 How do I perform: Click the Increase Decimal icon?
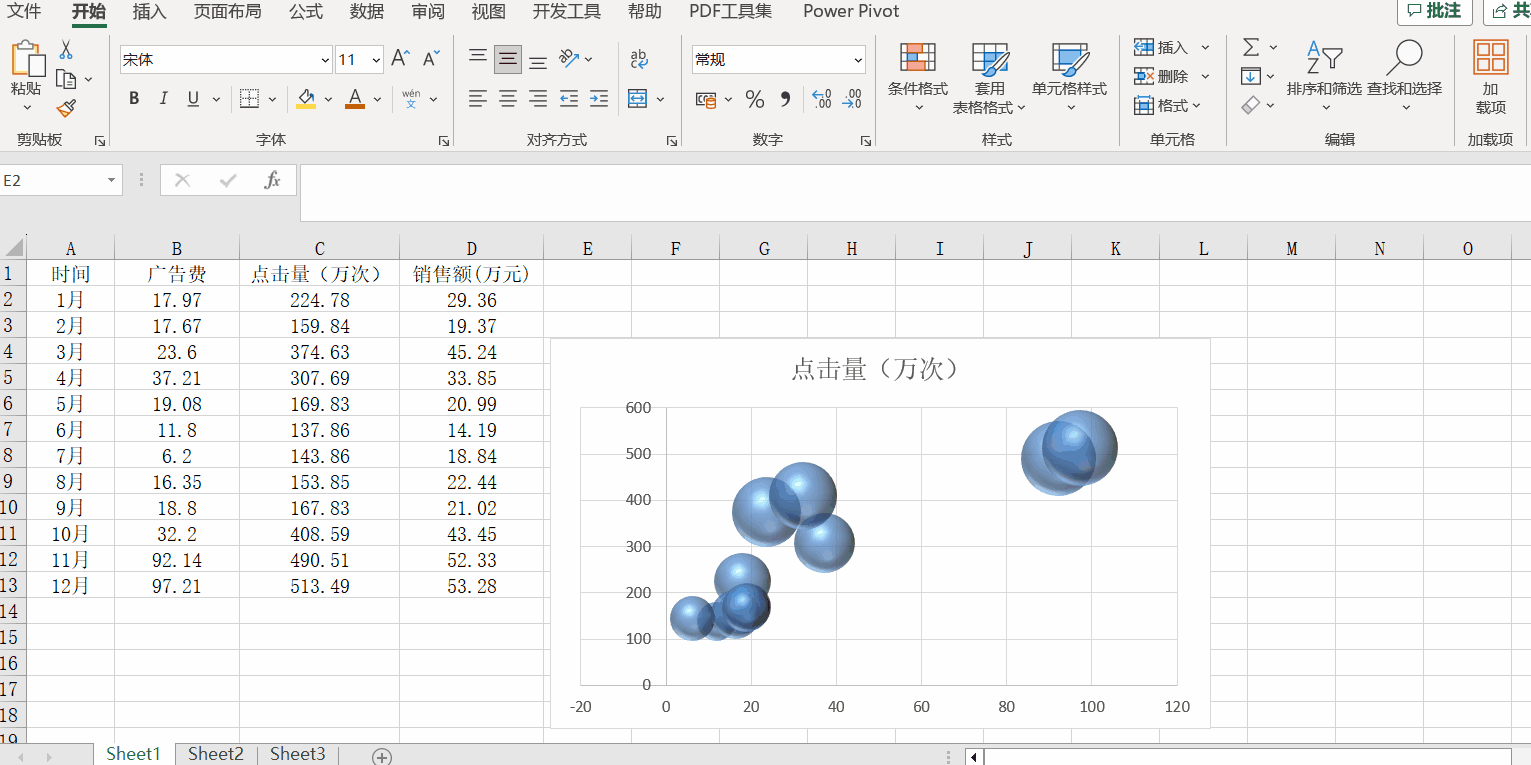821,99
